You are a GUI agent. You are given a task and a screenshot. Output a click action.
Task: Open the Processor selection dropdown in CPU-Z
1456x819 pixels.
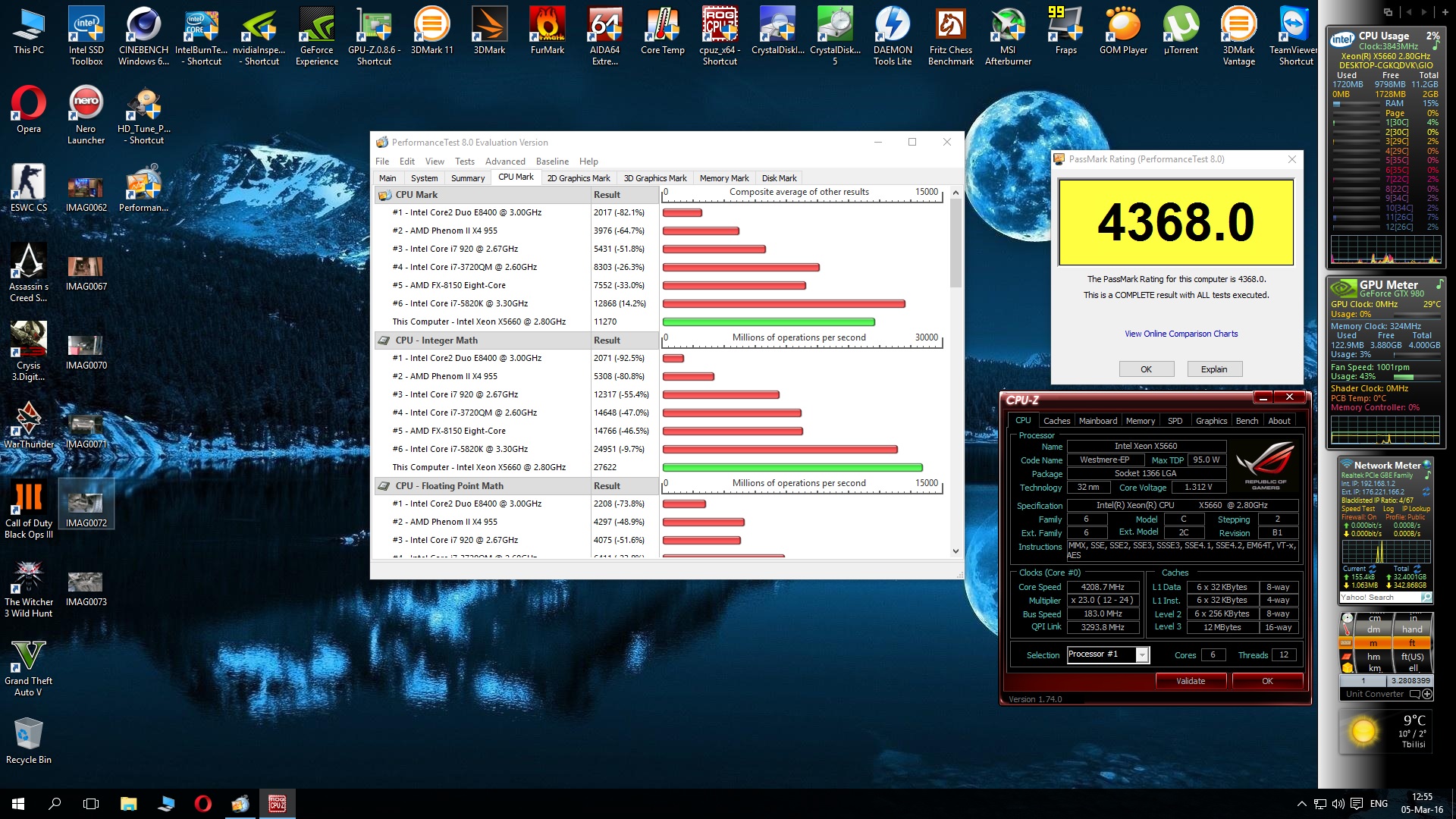point(1141,654)
